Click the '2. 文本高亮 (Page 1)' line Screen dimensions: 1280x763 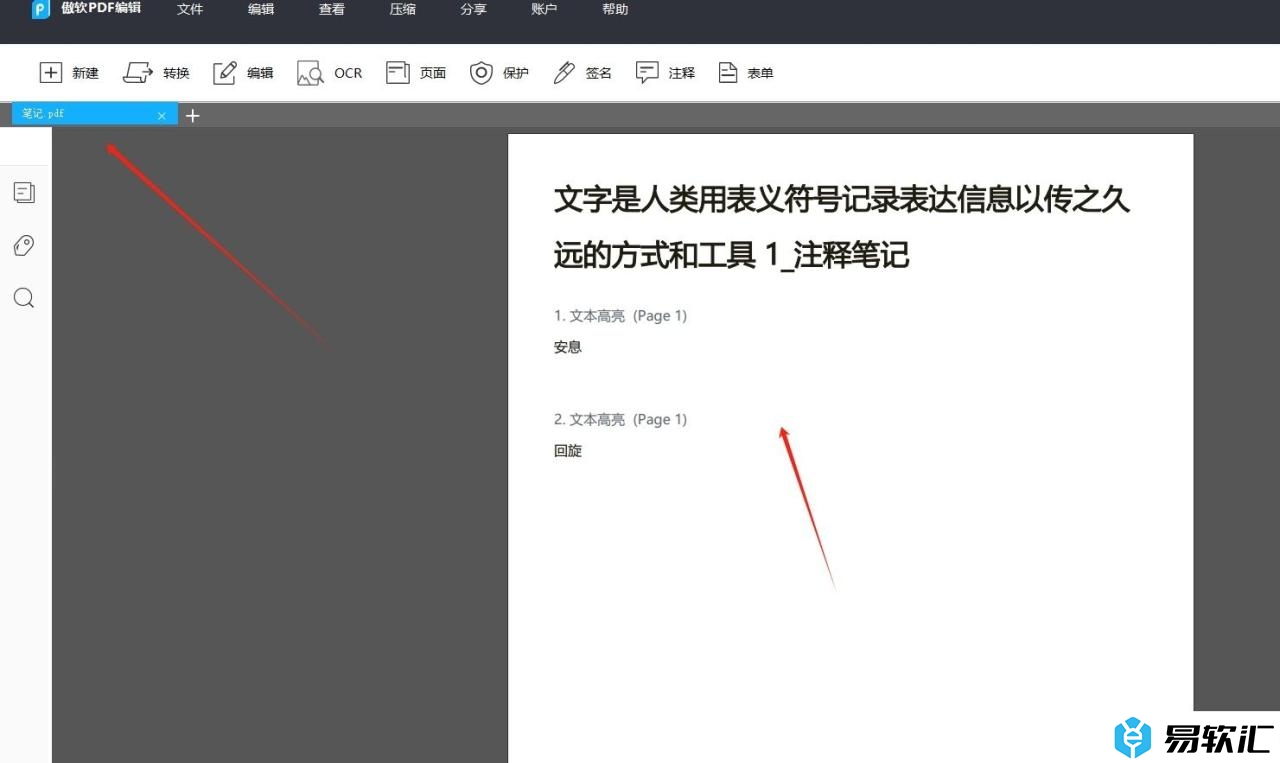[621, 420]
